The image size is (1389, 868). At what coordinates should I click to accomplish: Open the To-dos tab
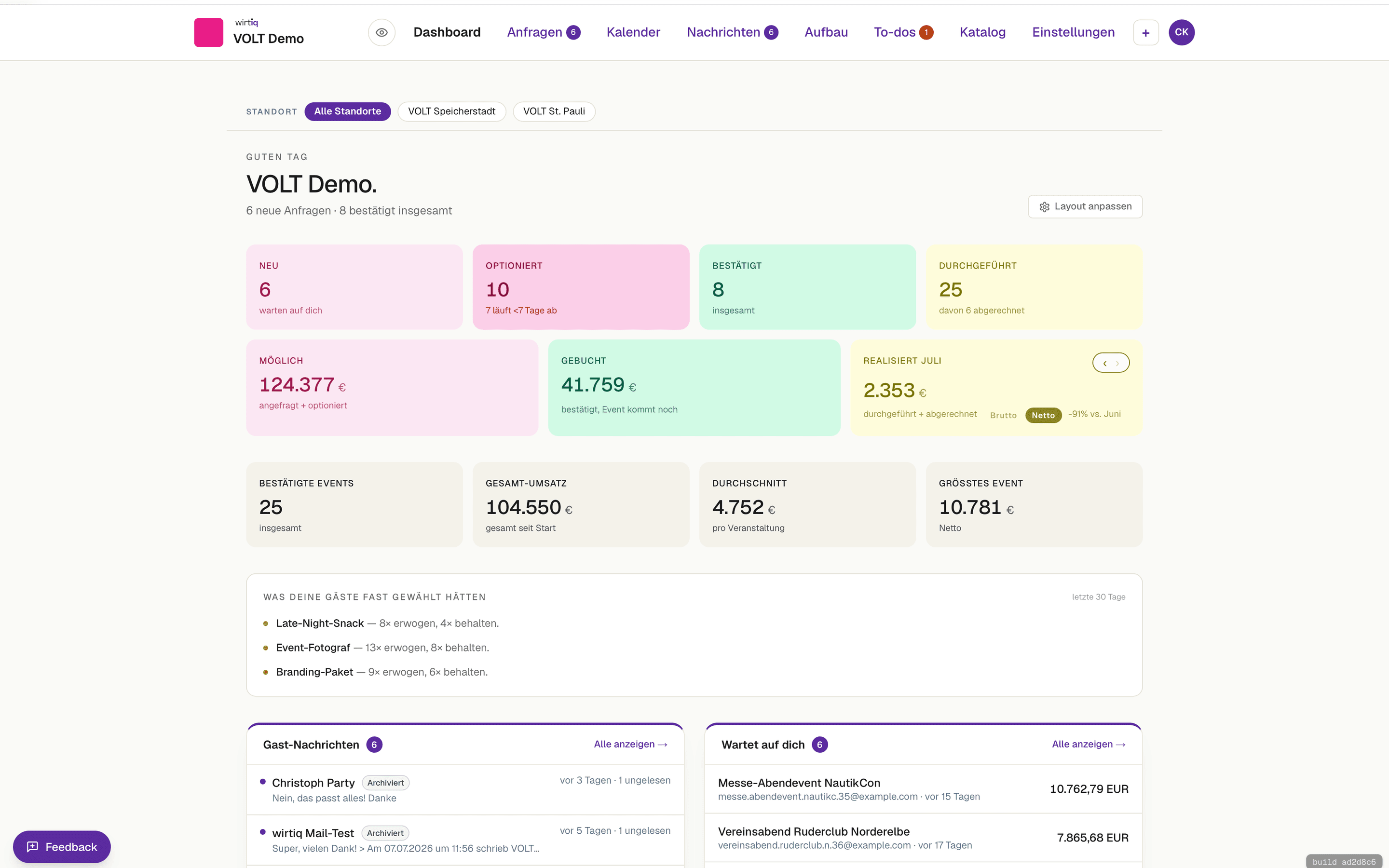903,32
